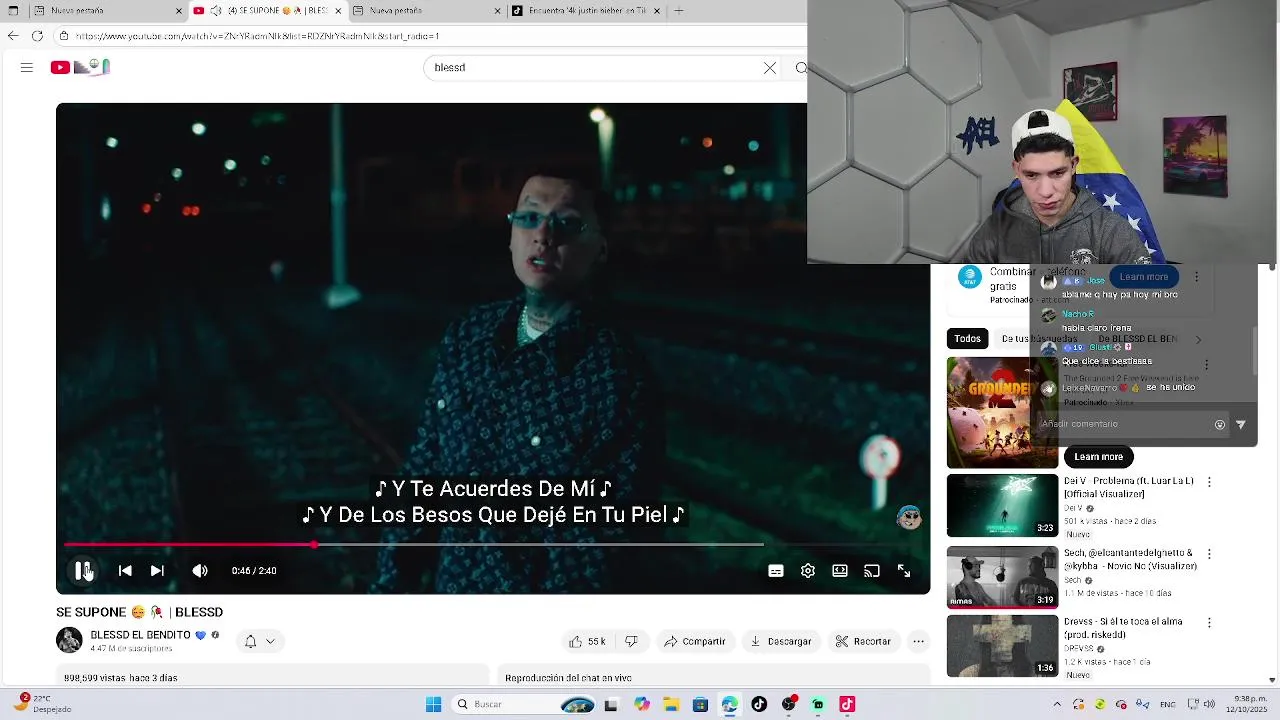Go to the previous video in playlist
This screenshot has width=1280, height=720.
tap(125, 570)
